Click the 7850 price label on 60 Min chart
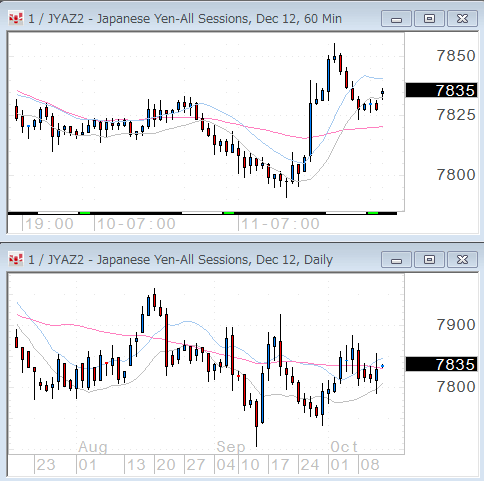This screenshot has width=484, height=481. (456, 56)
